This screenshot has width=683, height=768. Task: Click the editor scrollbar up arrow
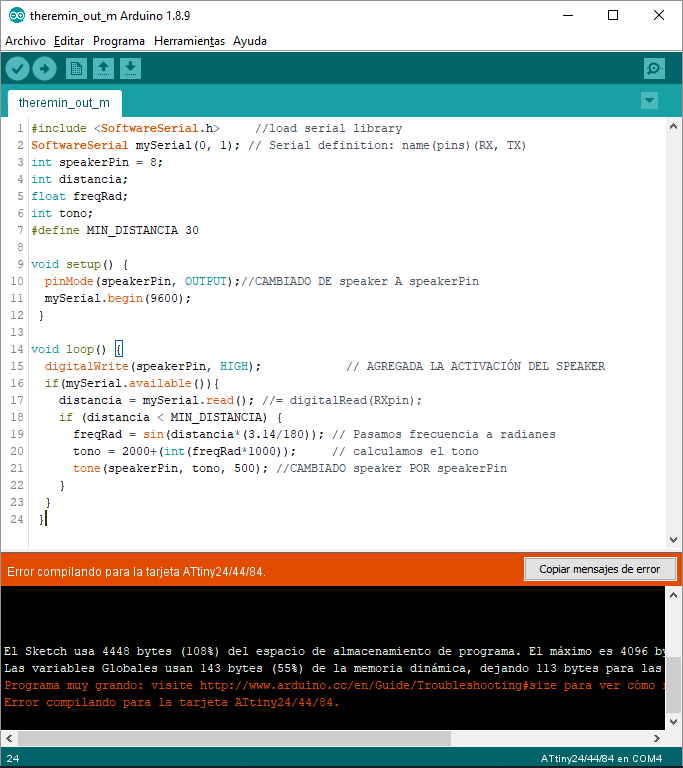673,126
